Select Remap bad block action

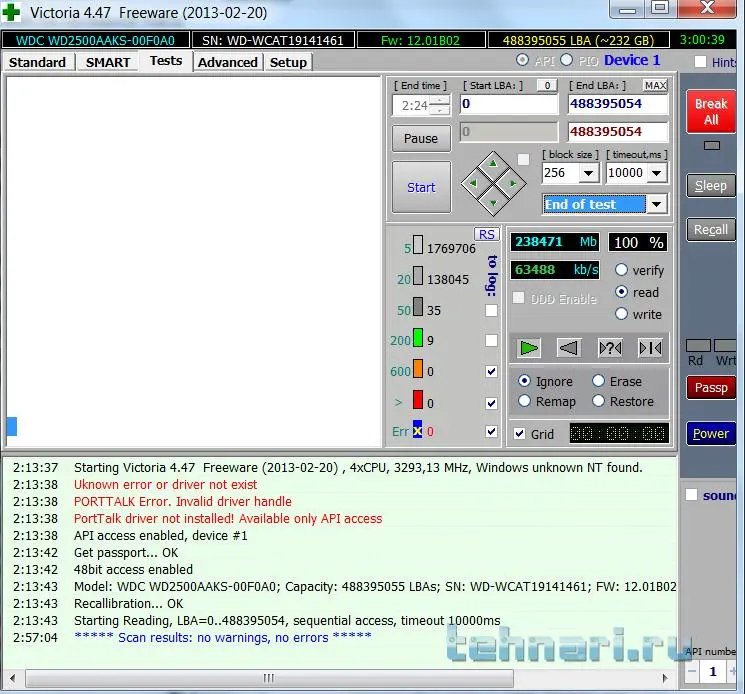point(524,401)
